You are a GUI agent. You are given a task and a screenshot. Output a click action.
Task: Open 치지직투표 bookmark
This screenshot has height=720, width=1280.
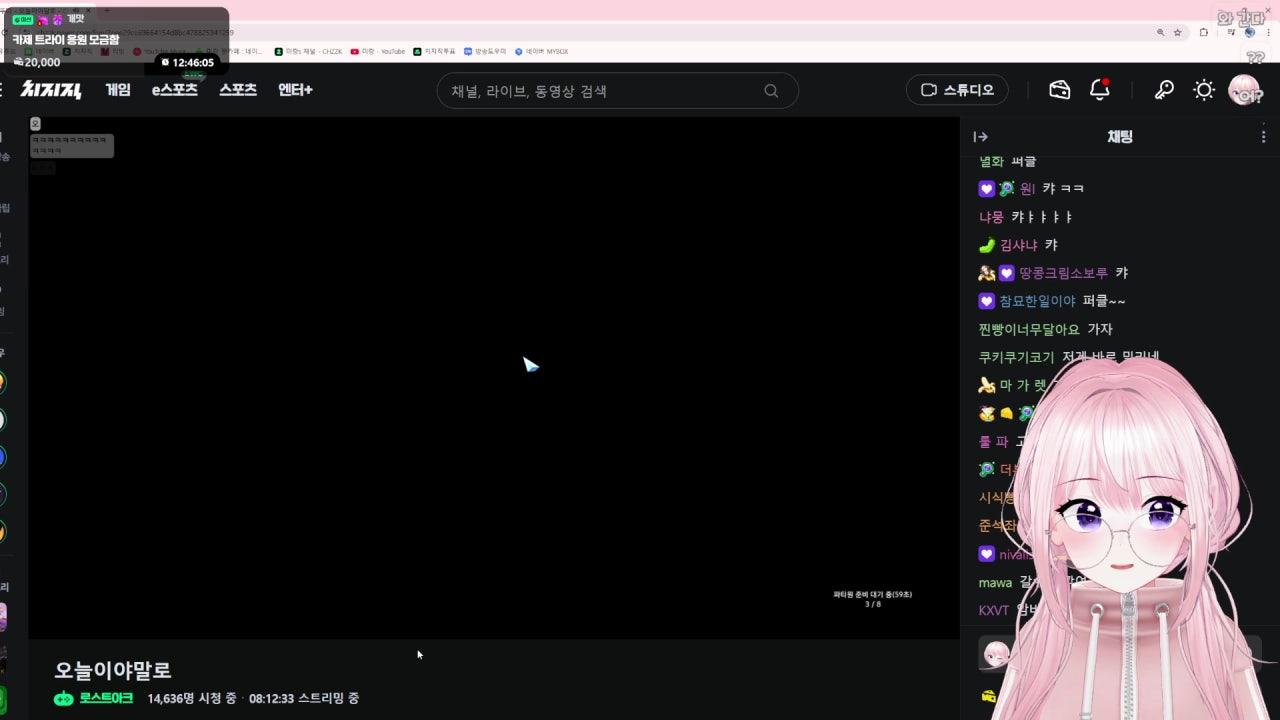434,51
